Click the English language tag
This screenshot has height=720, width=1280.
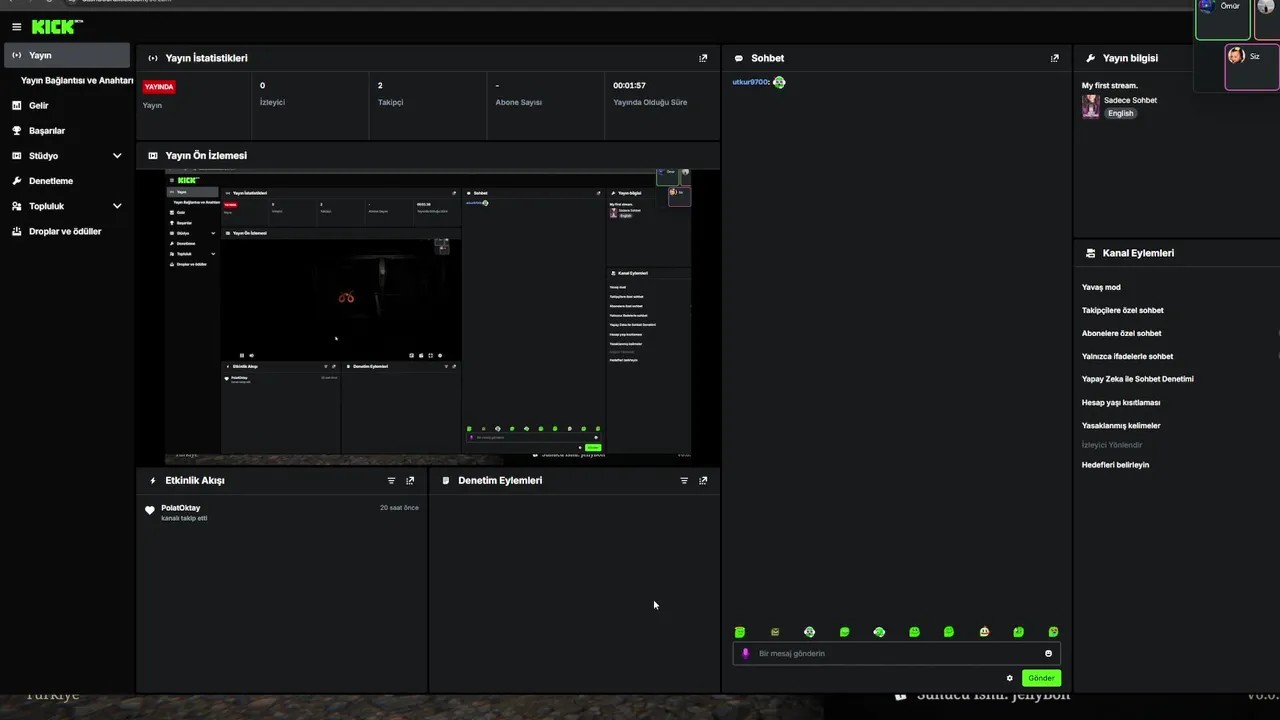pos(1120,113)
